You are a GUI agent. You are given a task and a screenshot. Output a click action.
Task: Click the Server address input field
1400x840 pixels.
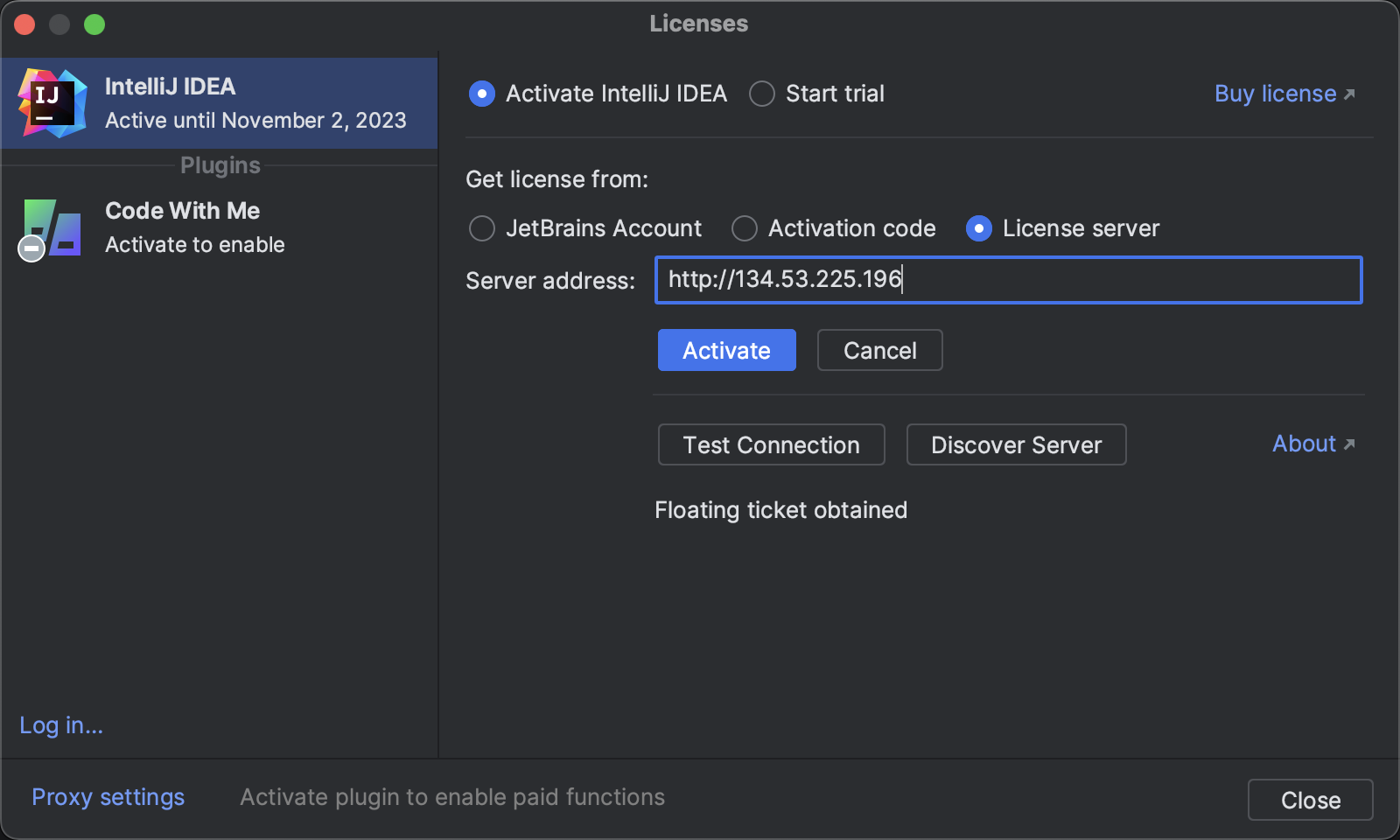[x=1009, y=280]
